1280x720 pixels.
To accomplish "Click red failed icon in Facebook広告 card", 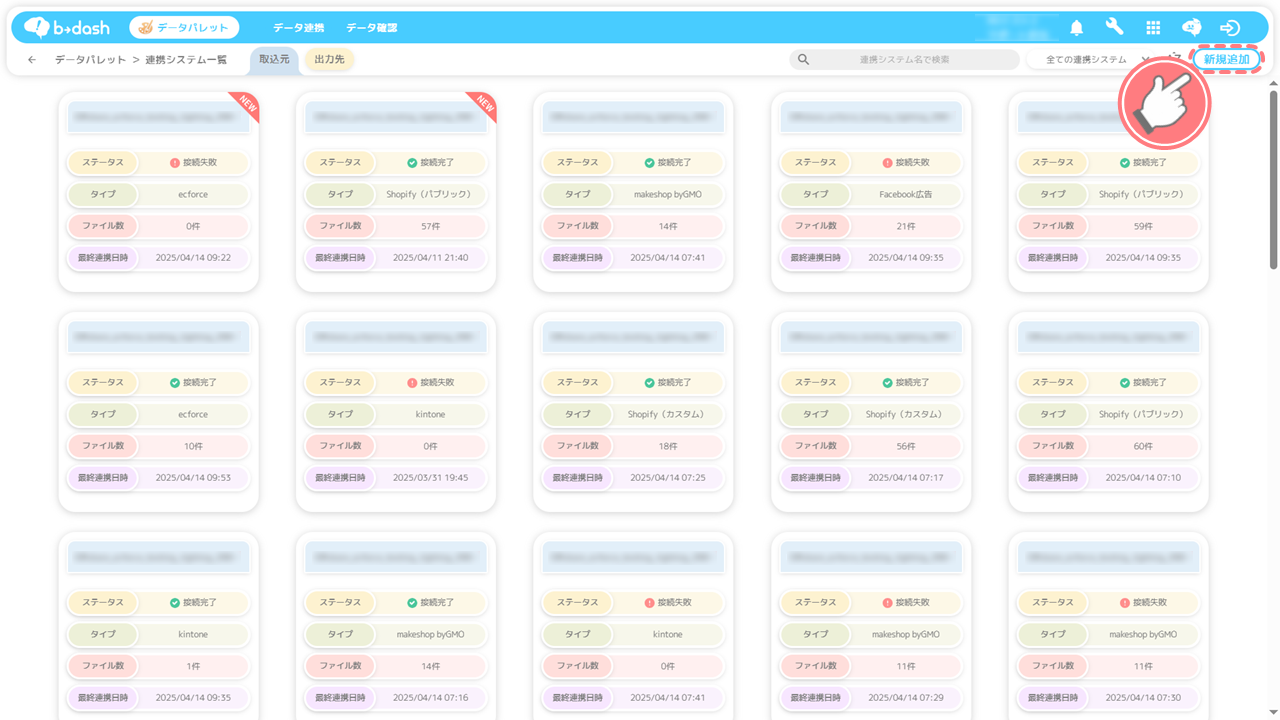I will (x=887, y=162).
